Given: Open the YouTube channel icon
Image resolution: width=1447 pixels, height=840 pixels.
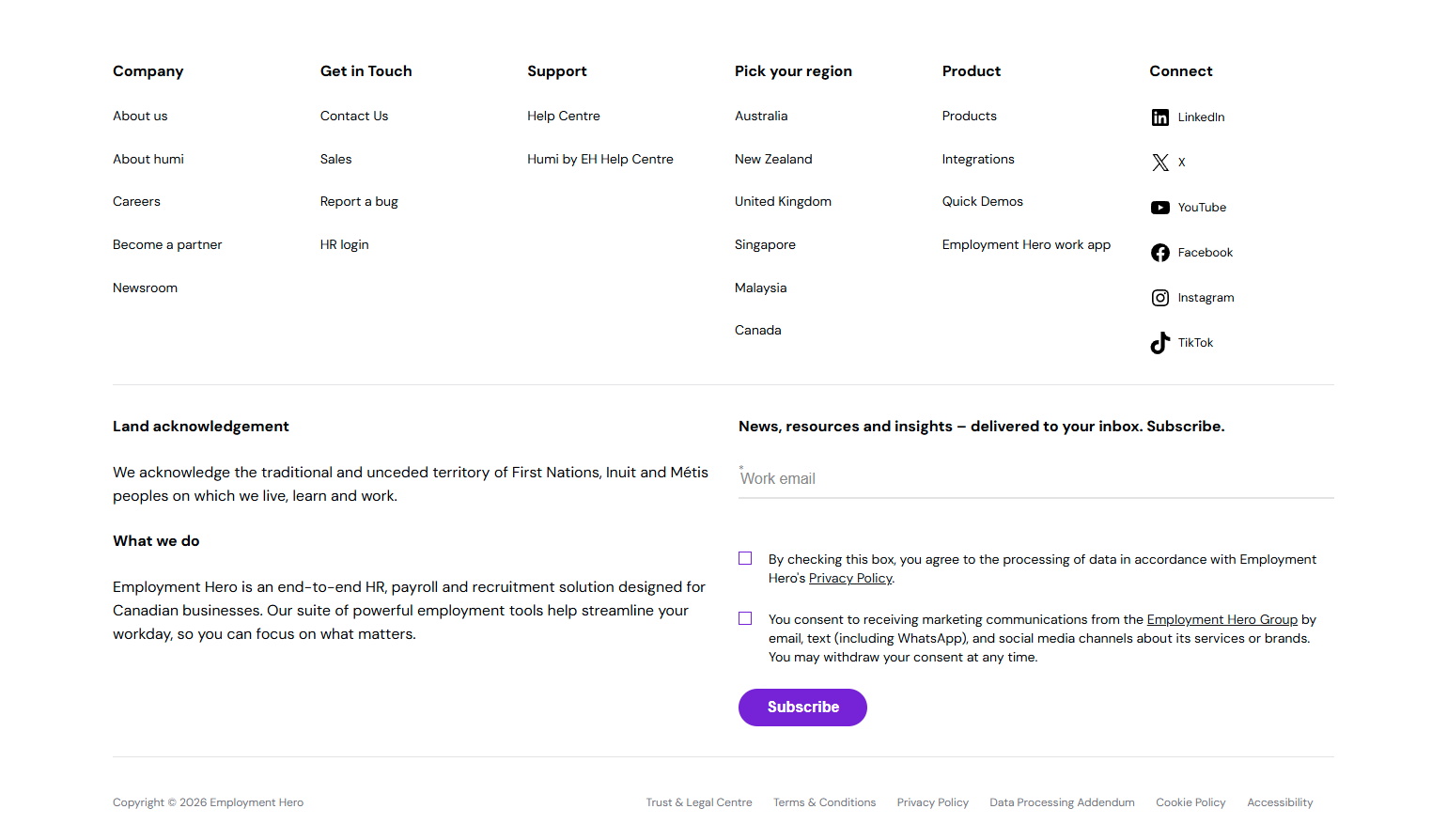Looking at the screenshot, I should [1160, 207].
